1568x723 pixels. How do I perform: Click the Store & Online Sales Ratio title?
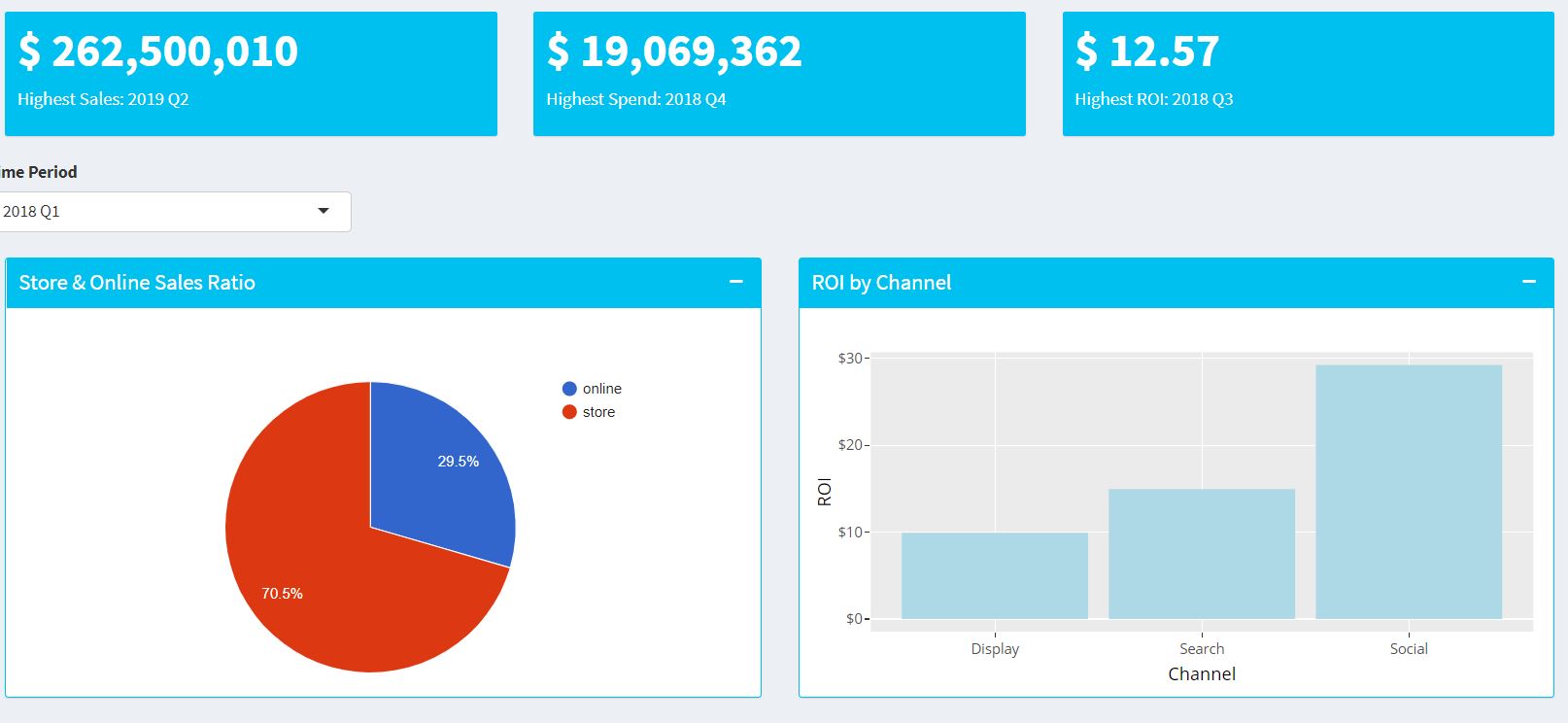coord(137,283)
